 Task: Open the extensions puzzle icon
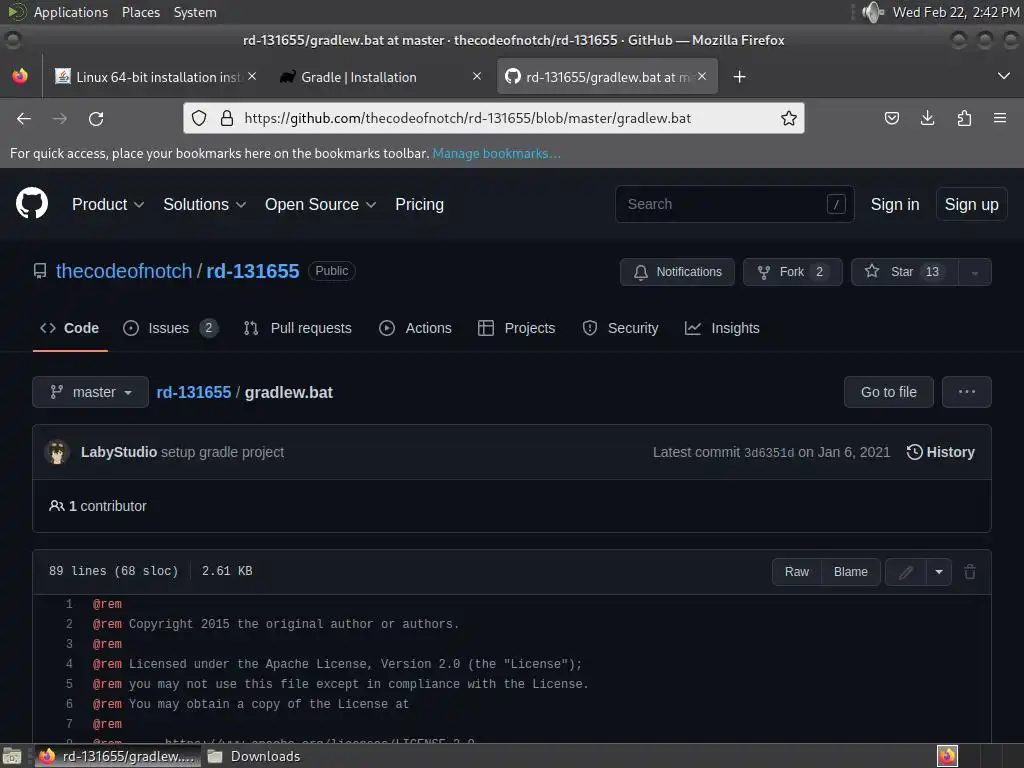tap(964, 118)
